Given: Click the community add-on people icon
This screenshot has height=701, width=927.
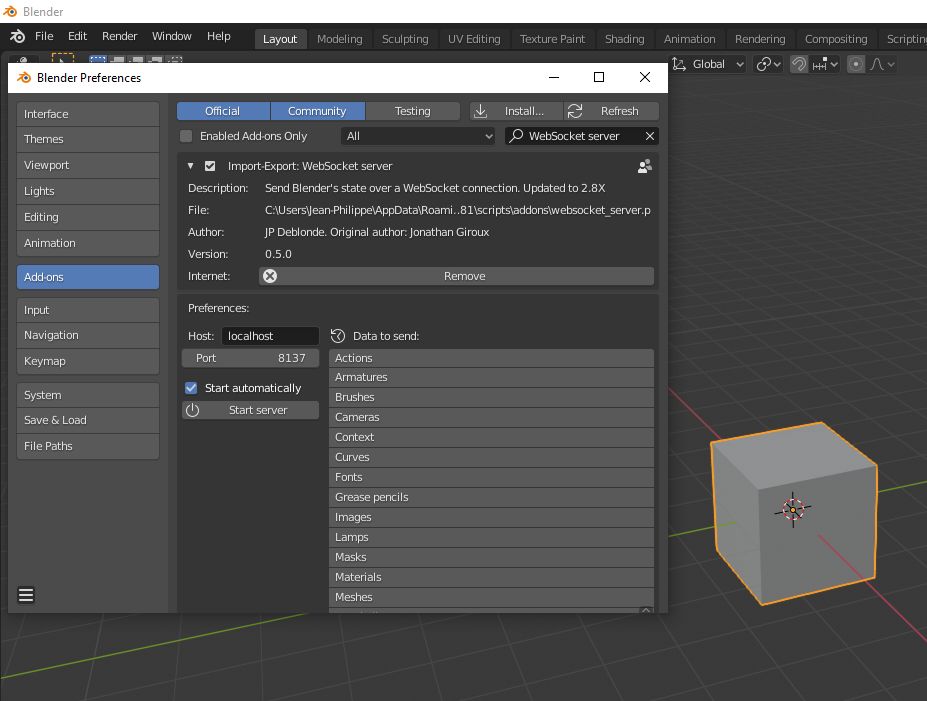Looking at the screenshot, I should pos(644,166).
